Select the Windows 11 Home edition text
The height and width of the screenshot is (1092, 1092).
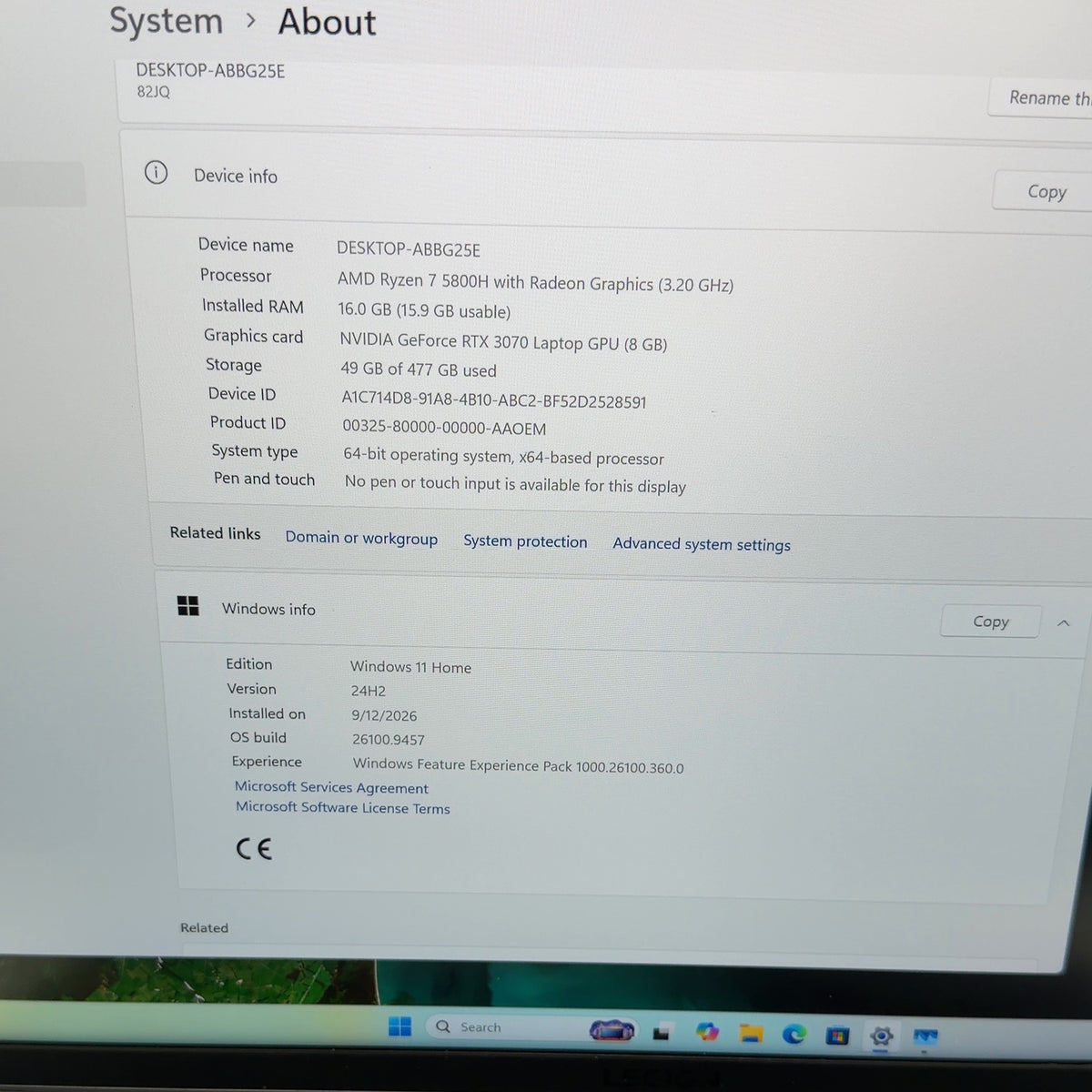point(410,667)
